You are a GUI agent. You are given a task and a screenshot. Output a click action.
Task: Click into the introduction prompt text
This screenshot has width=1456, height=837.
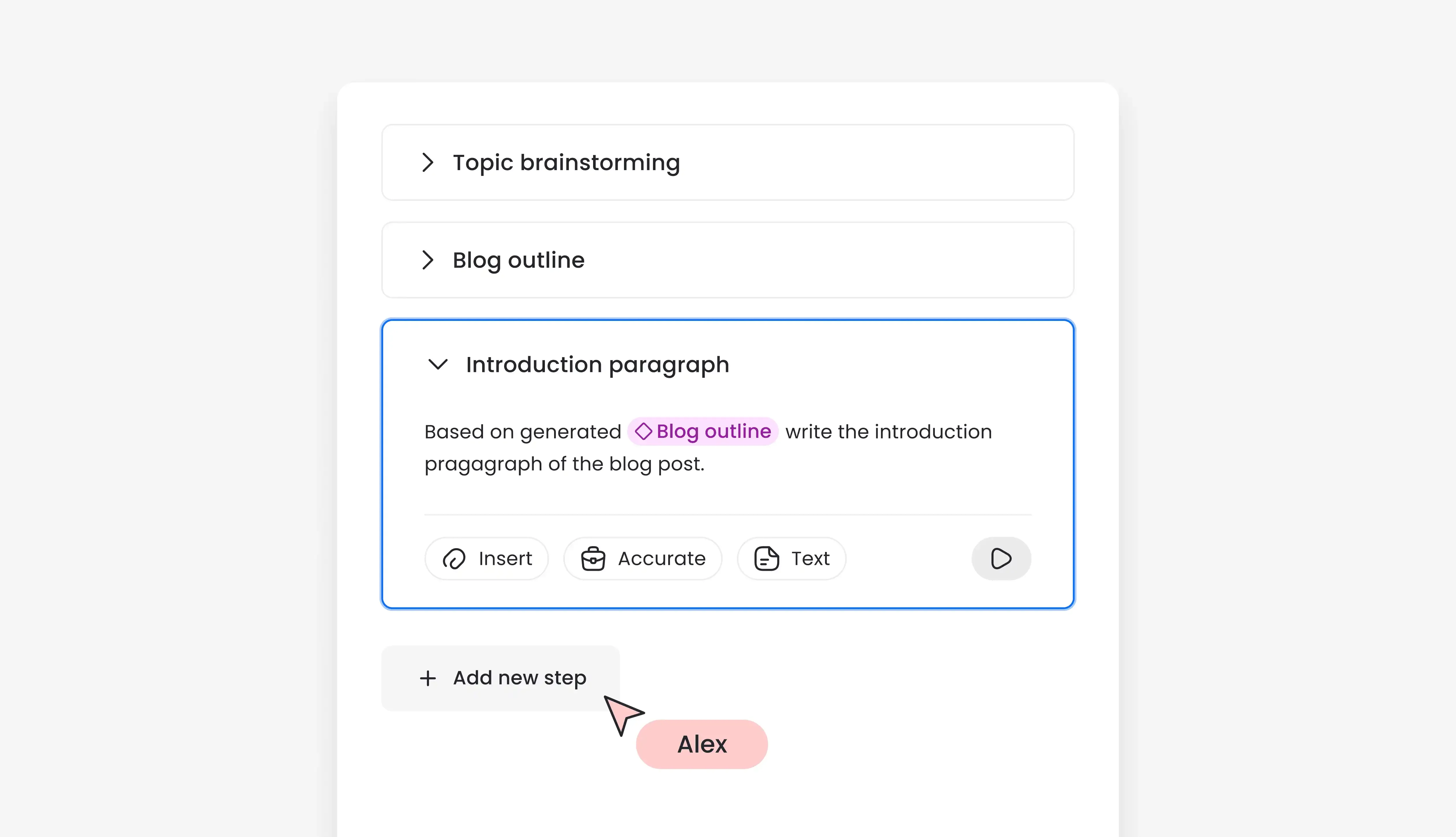coord(708,447)
